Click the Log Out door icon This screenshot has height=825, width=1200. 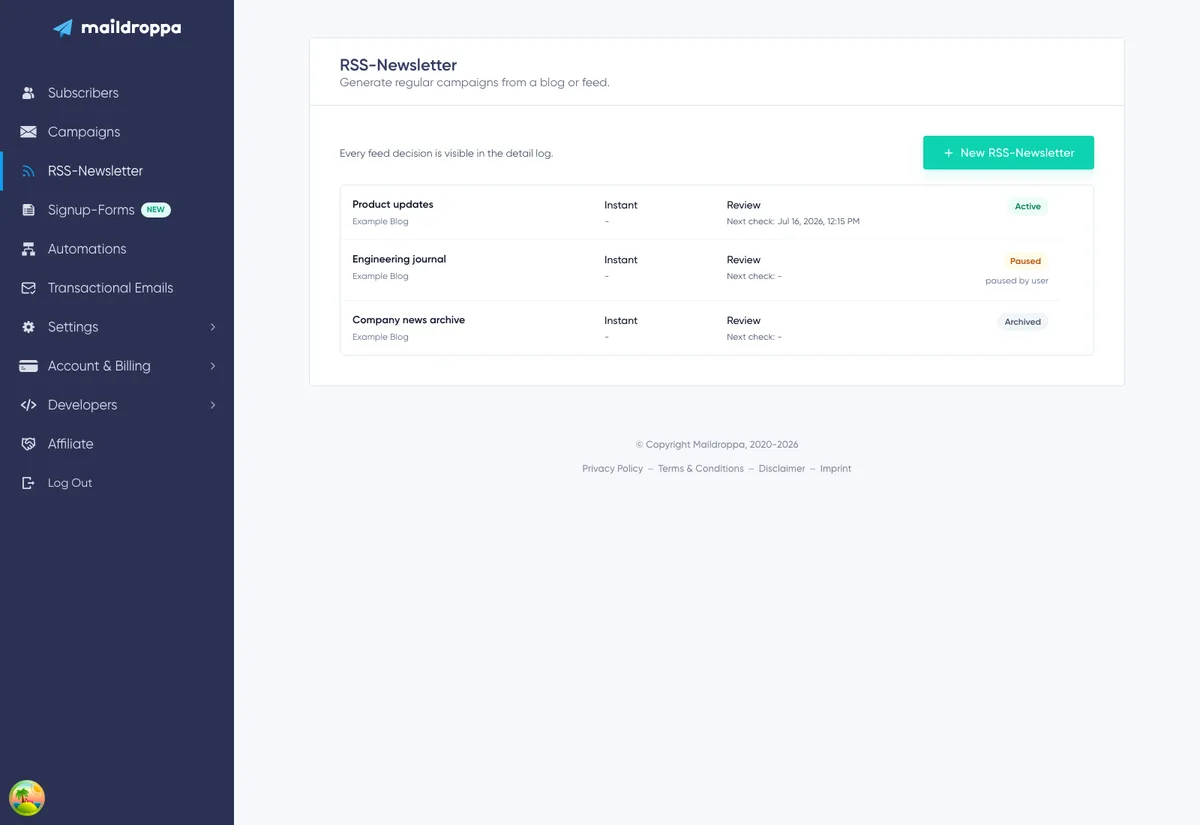(x=28, y=483)
